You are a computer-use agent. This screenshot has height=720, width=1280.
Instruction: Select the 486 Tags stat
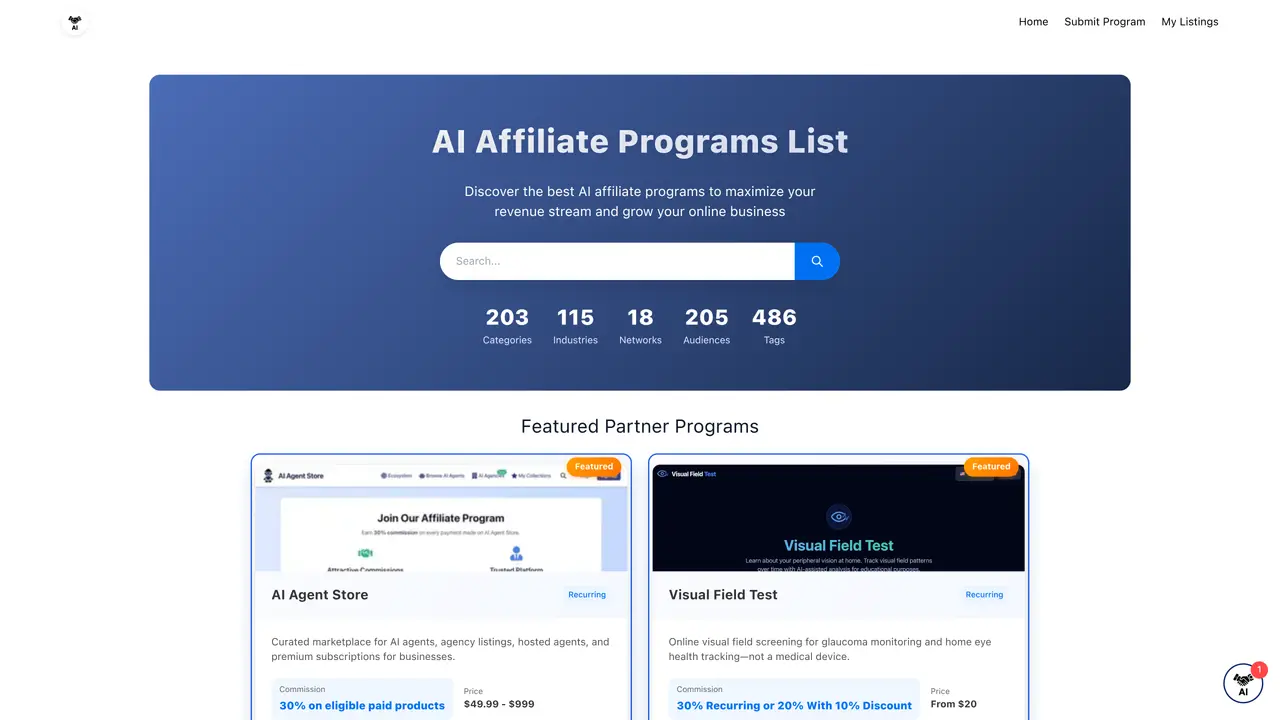click(774, 326)
